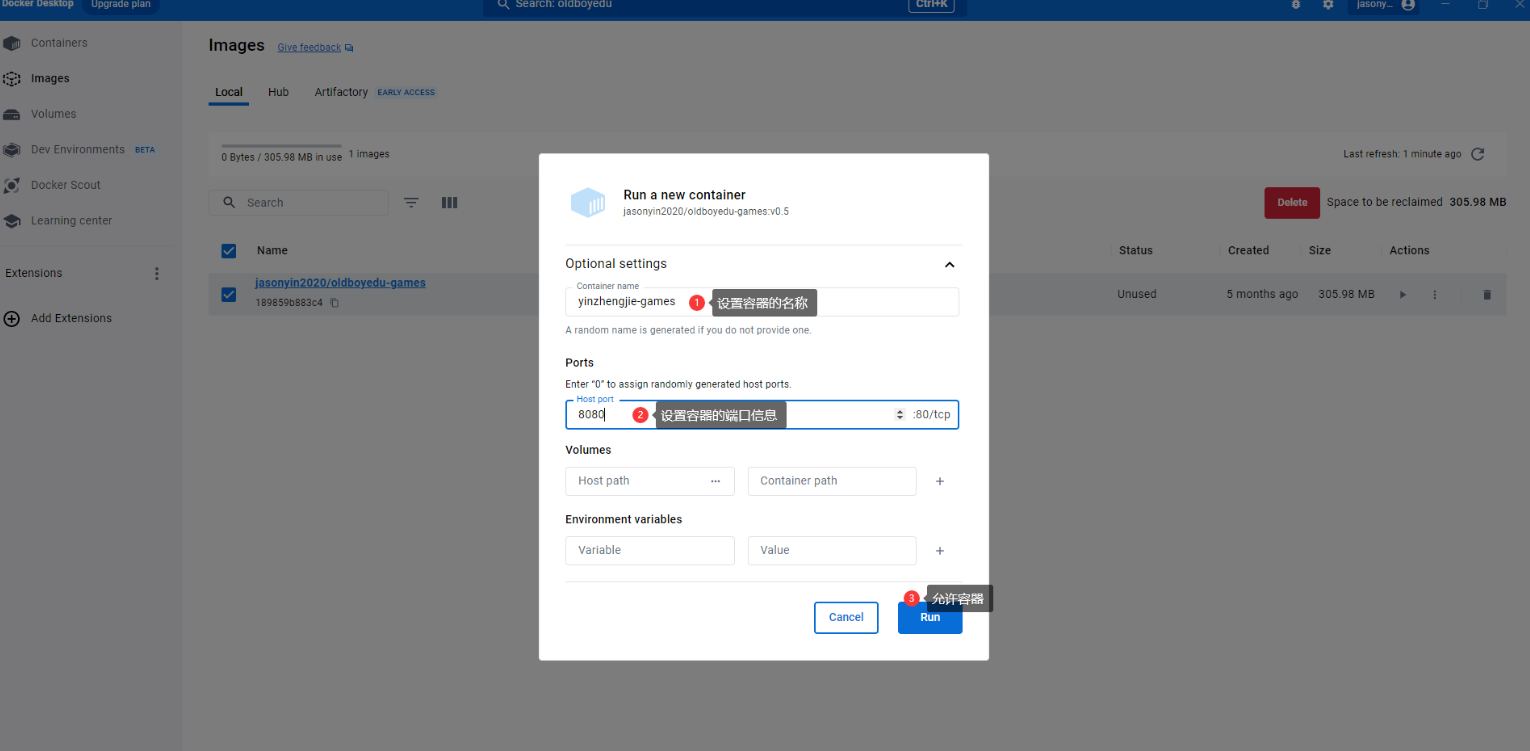The height and width of the screenshot is (751, 1530).
Task: Run the image via play icon
Action: (x=1402, y=295)
